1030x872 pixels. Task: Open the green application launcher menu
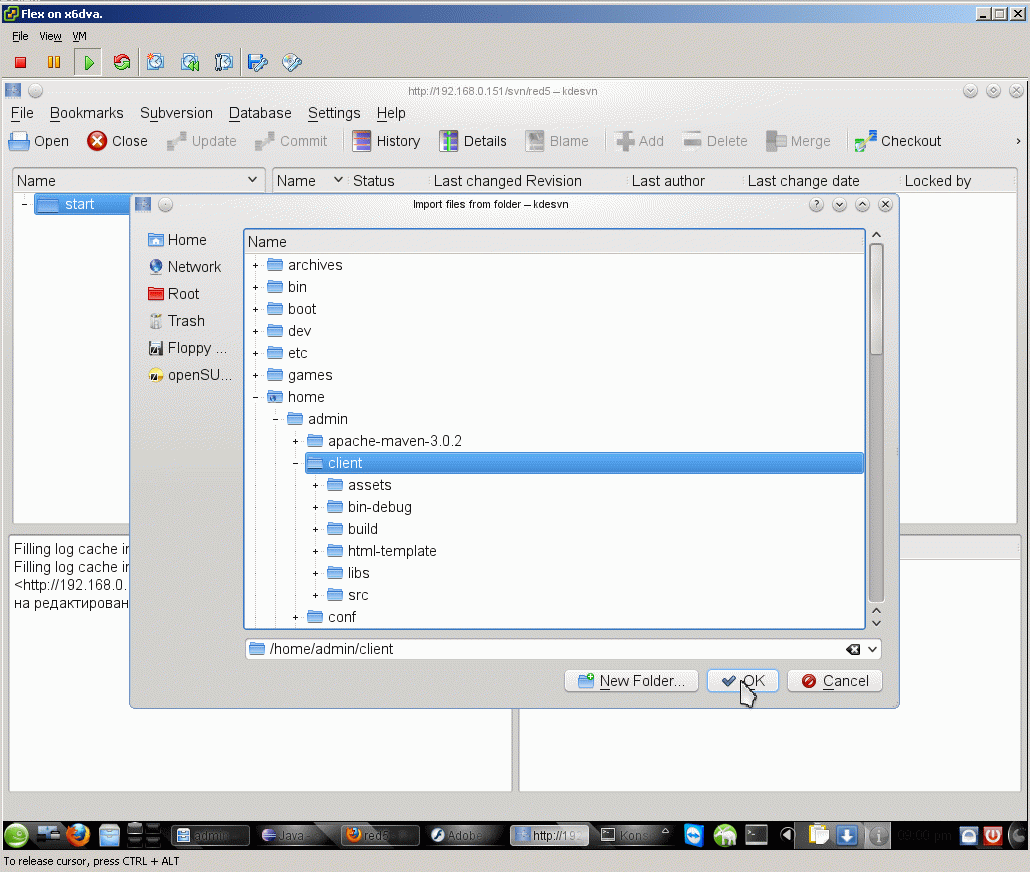16,835
